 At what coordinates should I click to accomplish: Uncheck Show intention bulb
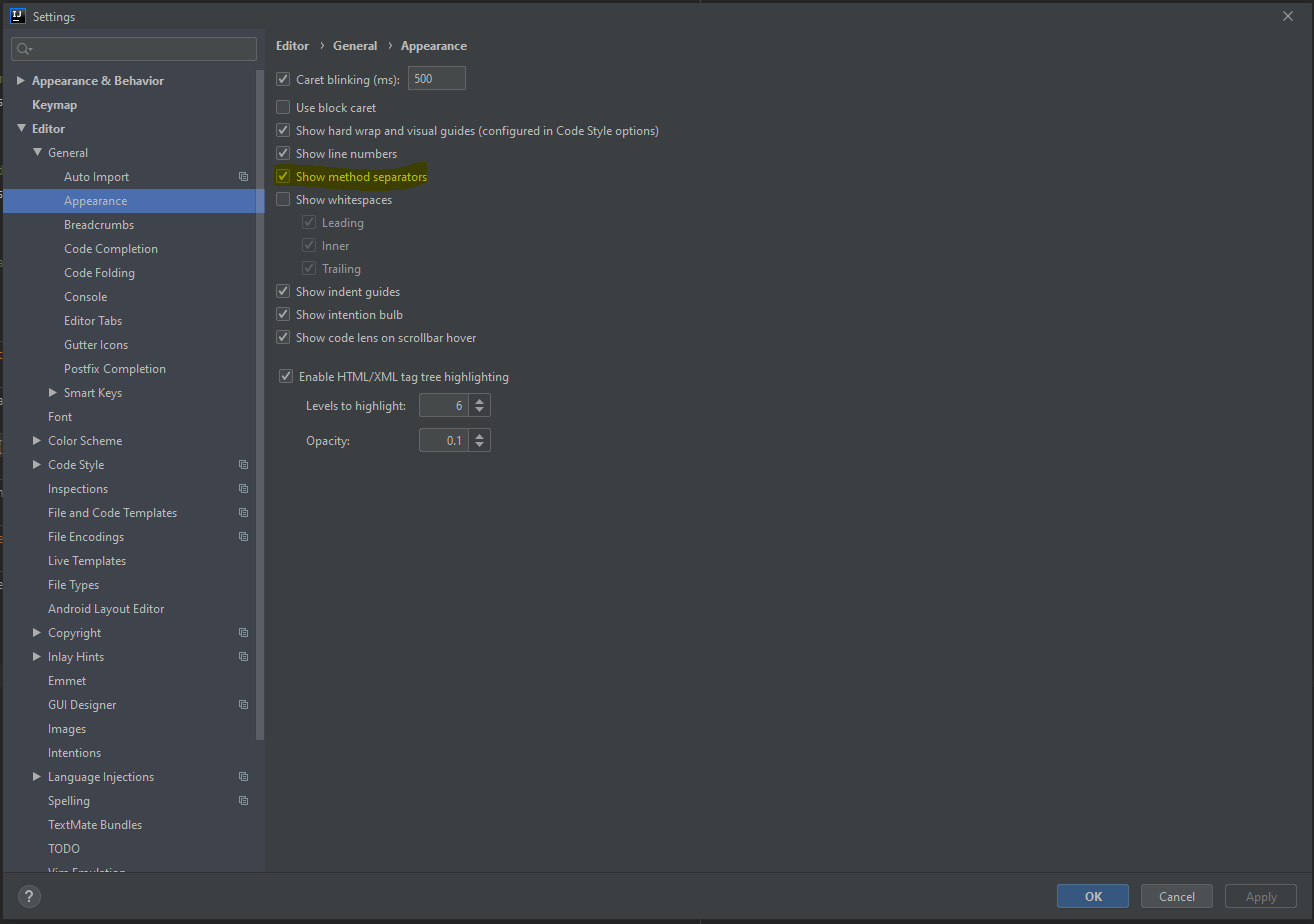pyautogui.click(x=283, y=314)
